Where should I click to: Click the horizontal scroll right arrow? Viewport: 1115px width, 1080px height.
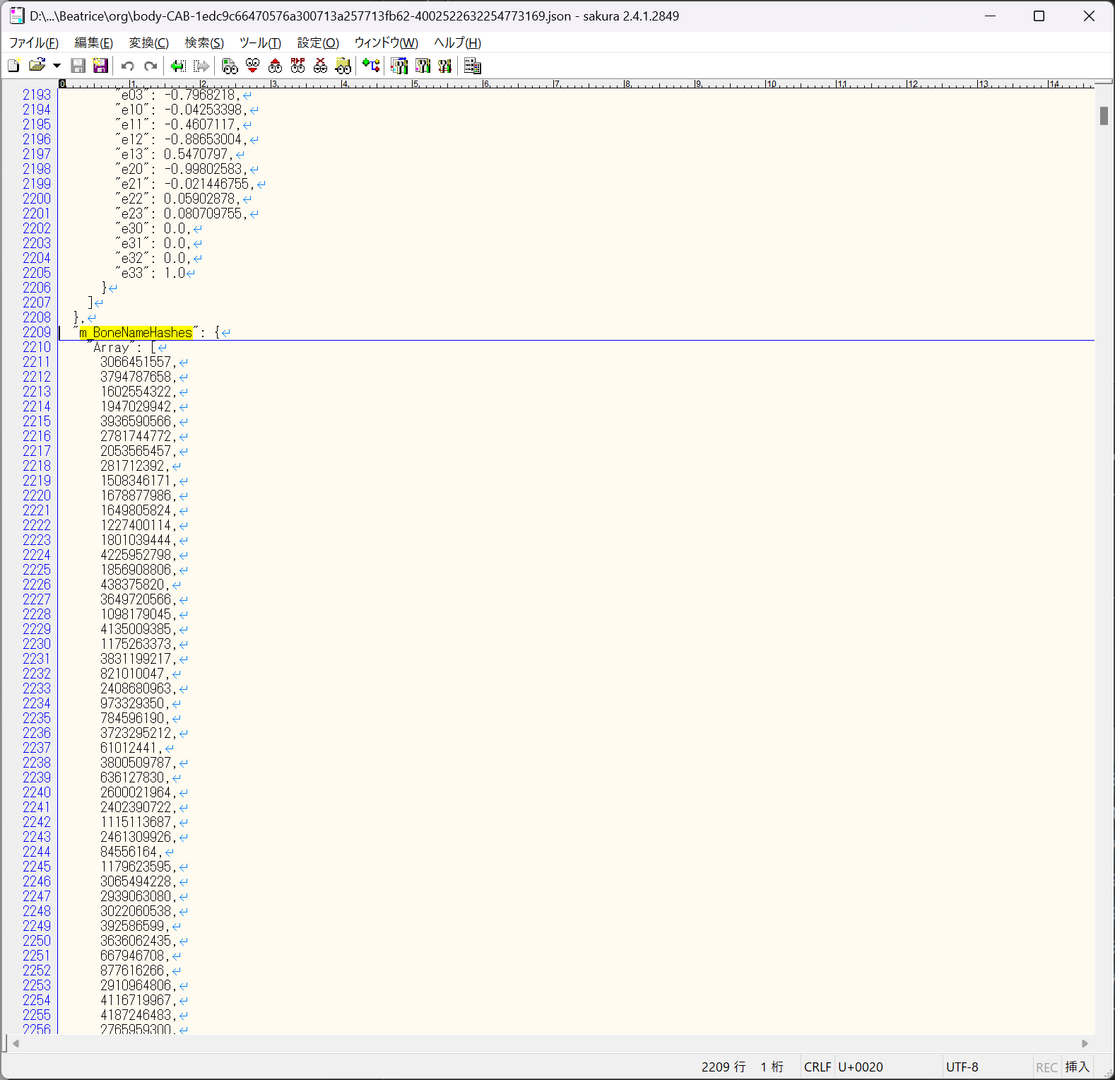(x=1084, y=1044)
